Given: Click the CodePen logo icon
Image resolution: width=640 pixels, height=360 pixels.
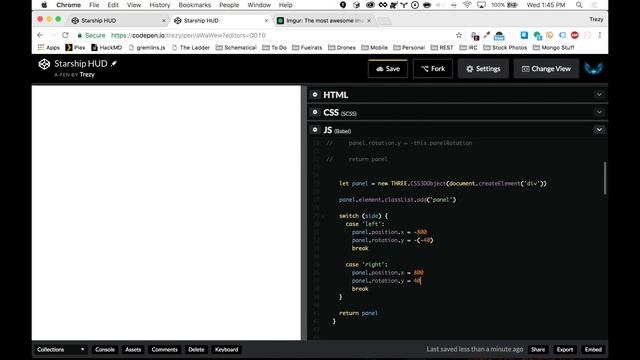Looking at the screenshot, I should point(44,64).
